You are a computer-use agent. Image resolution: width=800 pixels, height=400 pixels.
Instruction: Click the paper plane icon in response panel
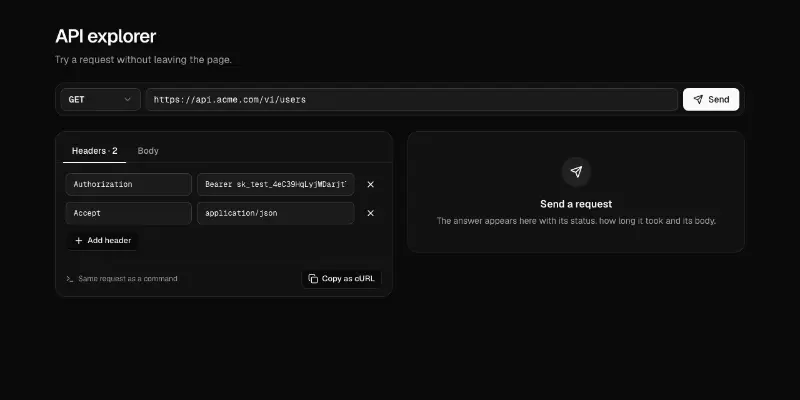click(576, 171)
